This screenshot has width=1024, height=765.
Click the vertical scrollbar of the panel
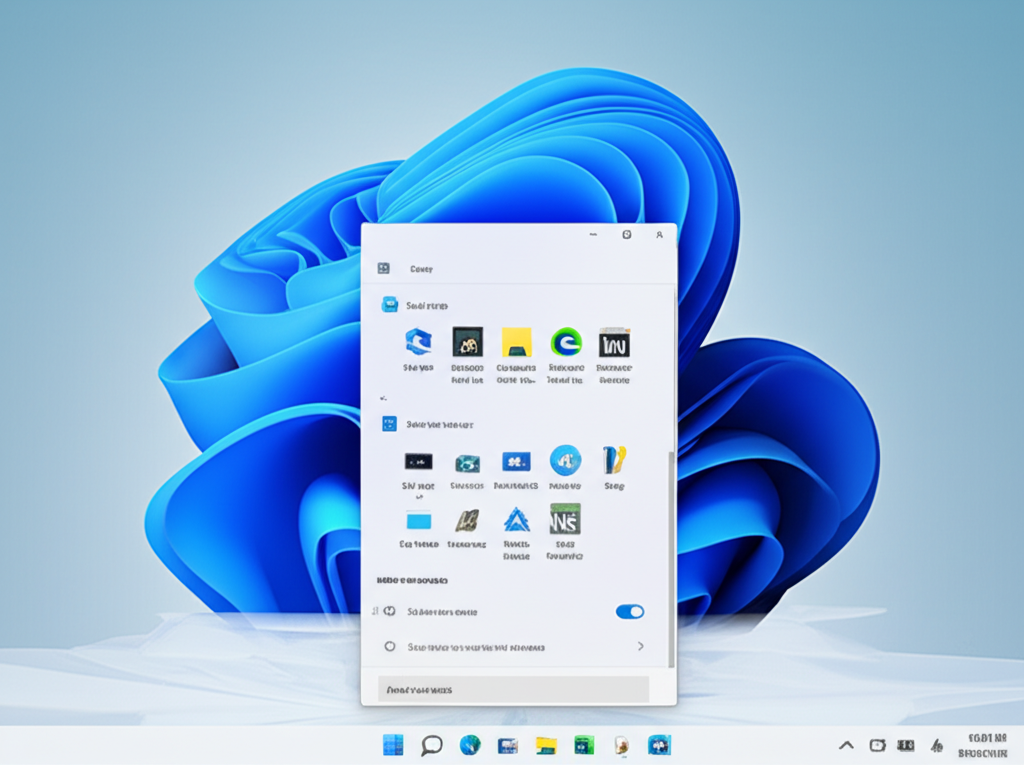point(671,559)
